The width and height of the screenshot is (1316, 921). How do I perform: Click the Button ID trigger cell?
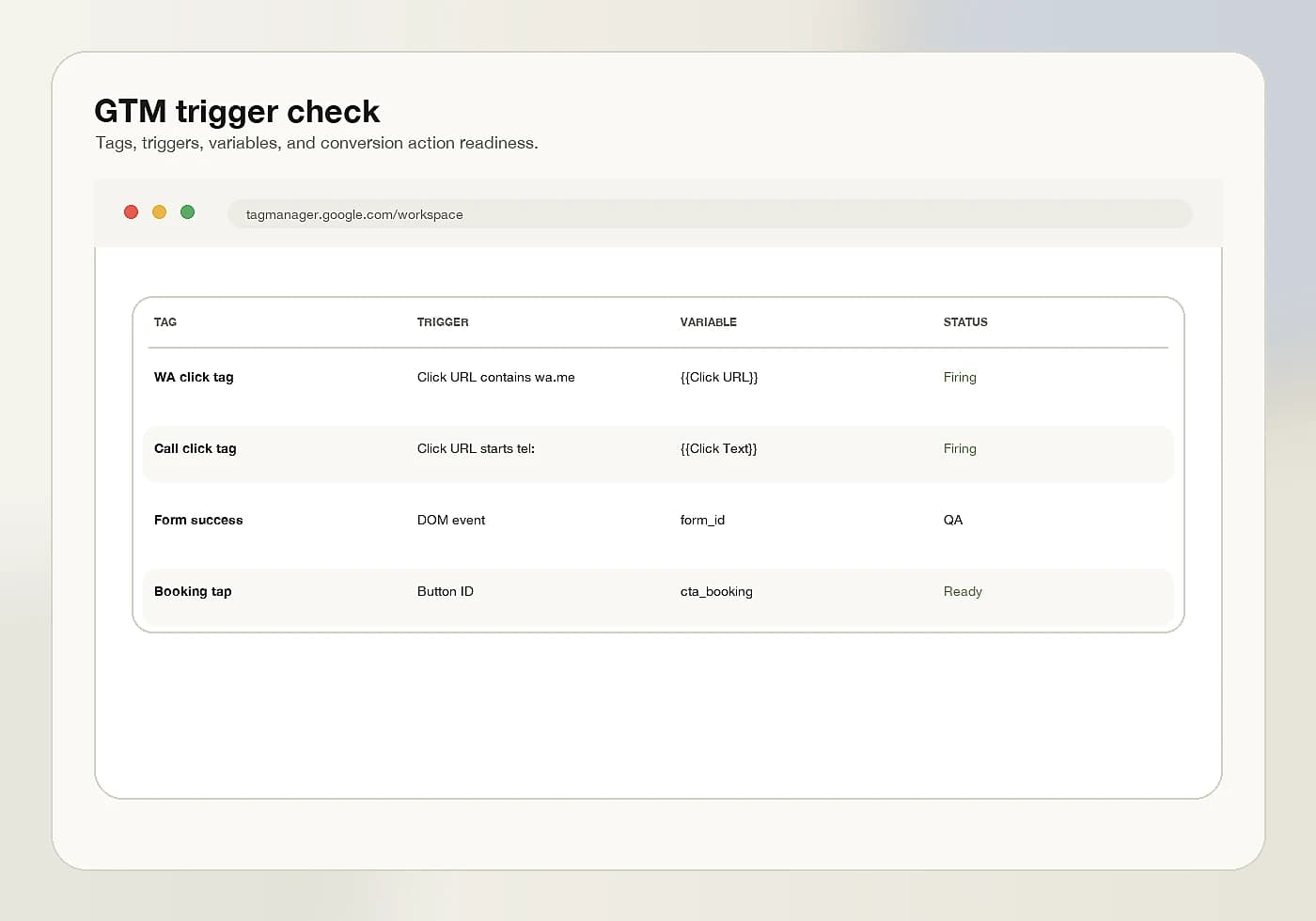tap(446, 591)
